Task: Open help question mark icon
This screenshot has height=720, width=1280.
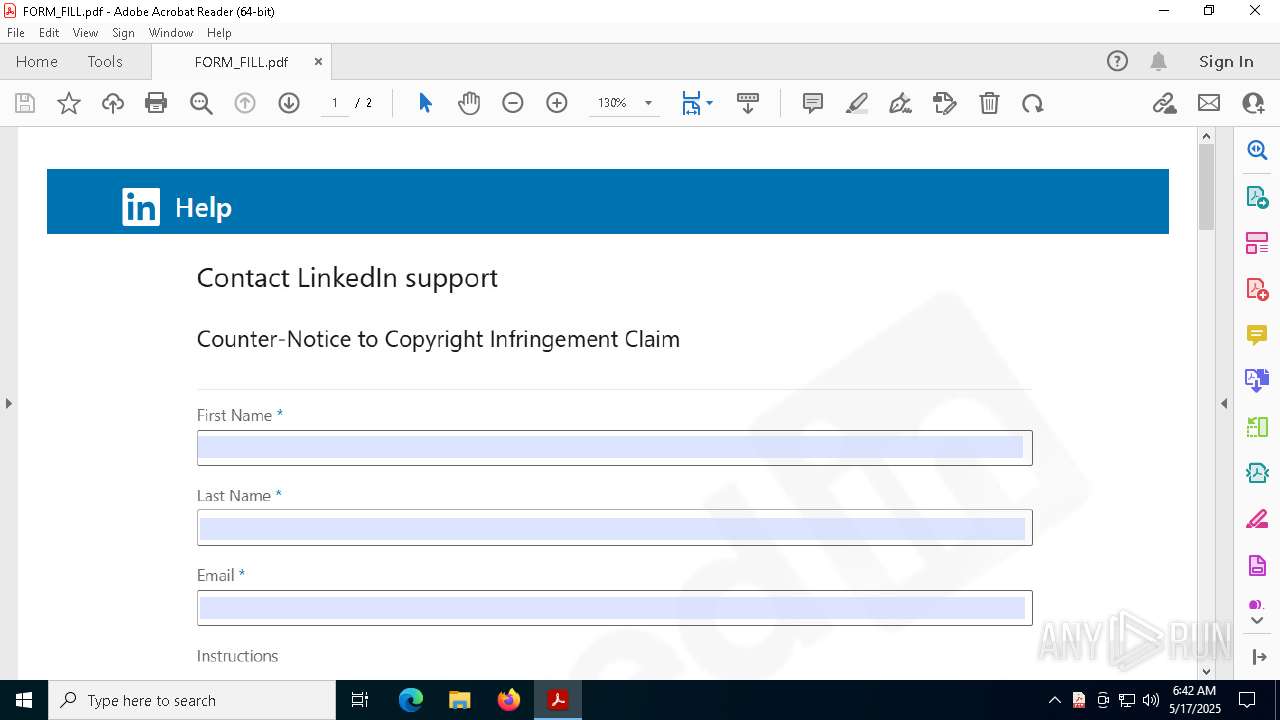Action: coord(1117,61)
